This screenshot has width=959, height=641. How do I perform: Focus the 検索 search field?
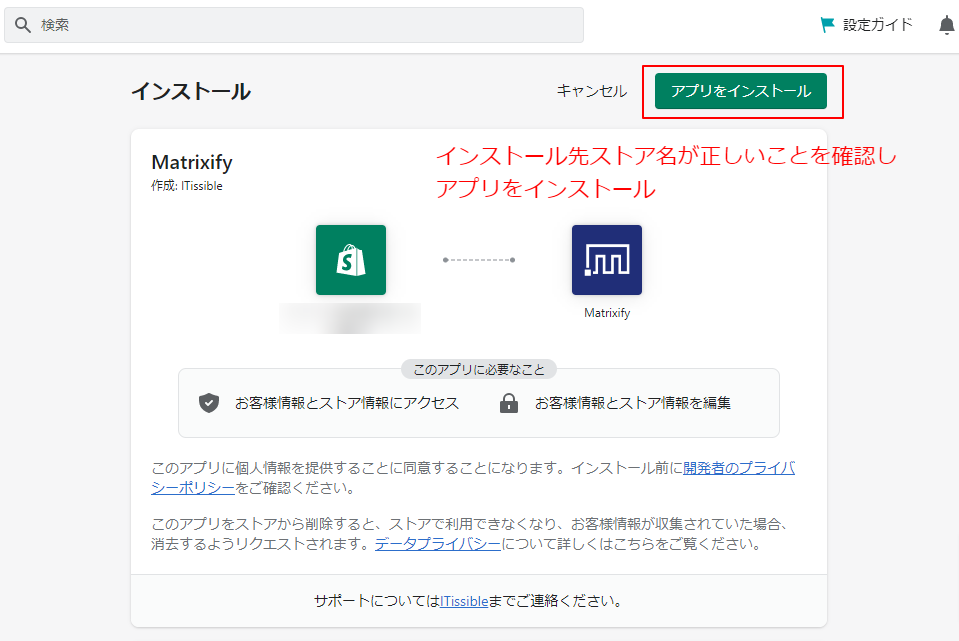(294, 25)
